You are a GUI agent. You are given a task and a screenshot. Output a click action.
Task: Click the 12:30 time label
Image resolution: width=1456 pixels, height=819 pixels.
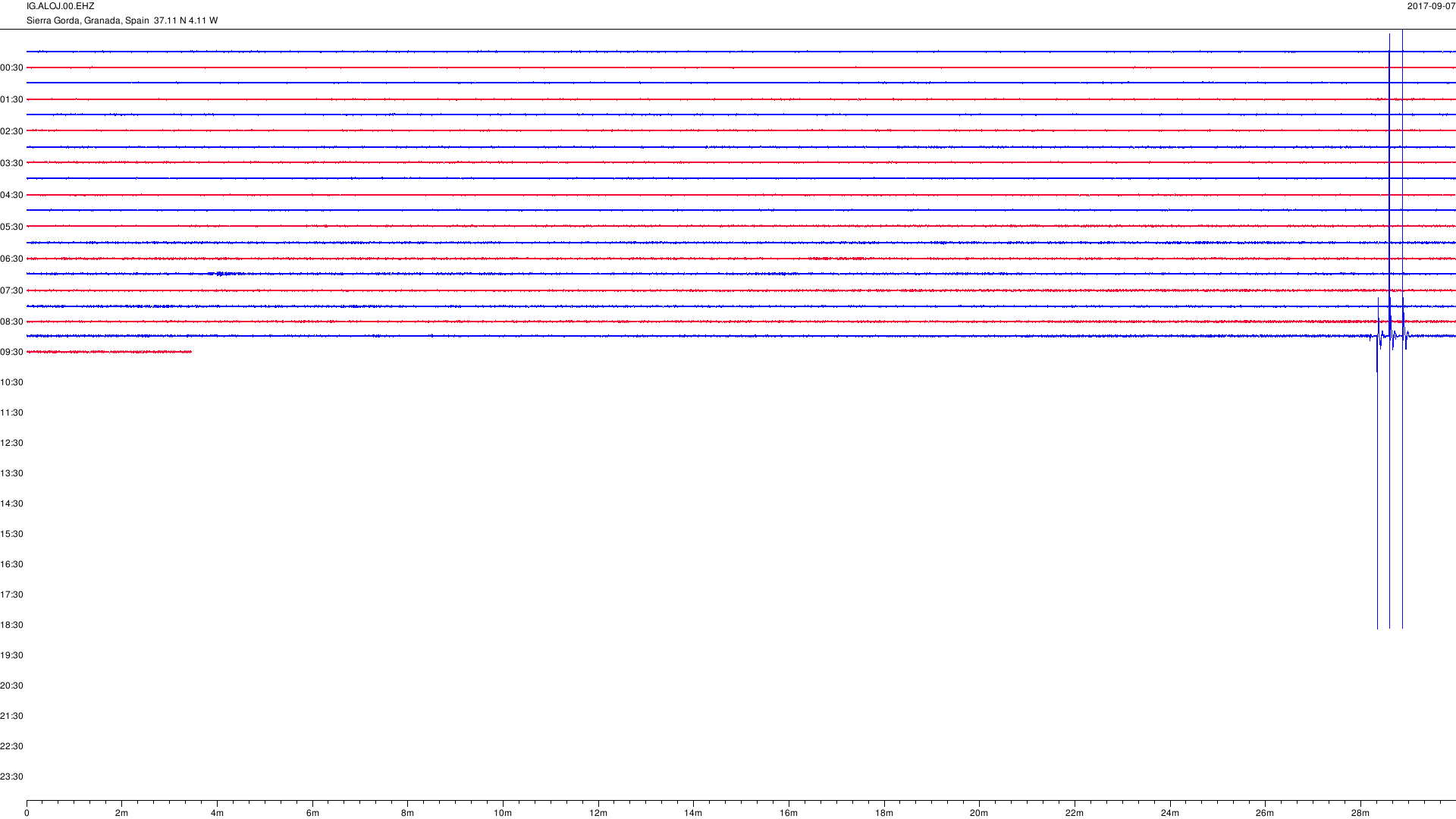11,443
